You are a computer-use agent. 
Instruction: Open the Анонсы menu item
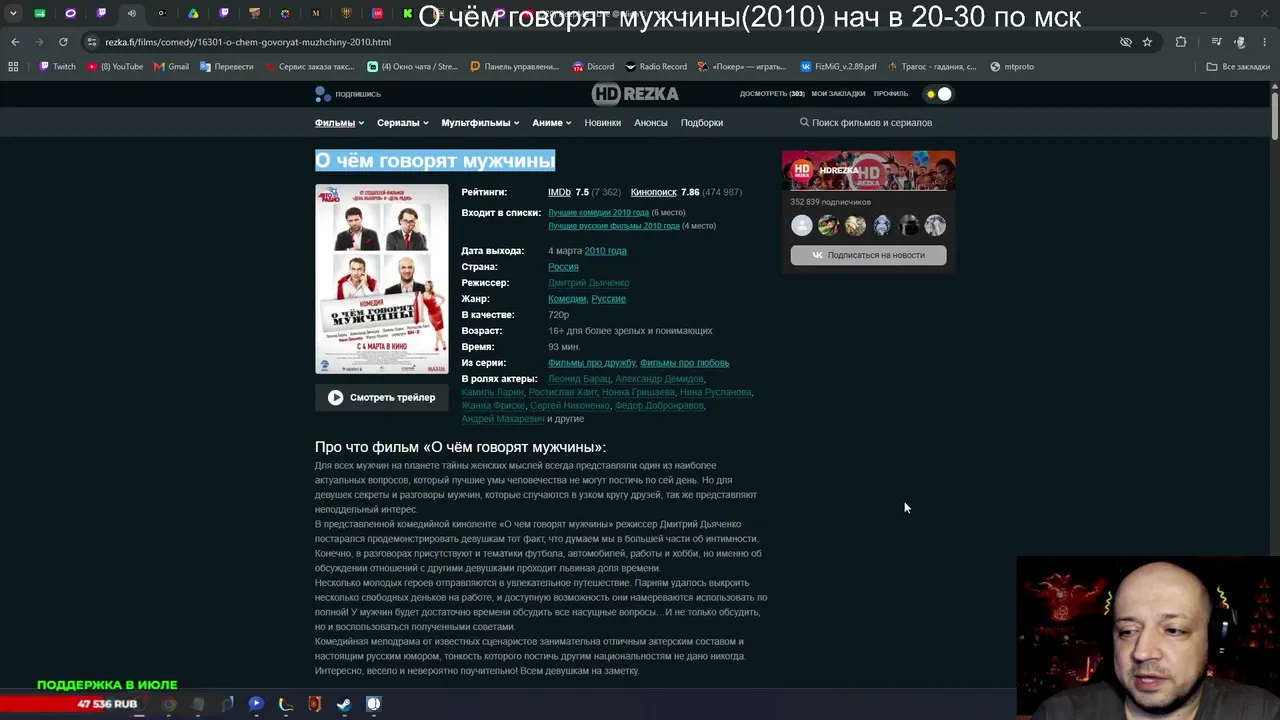tap(651, 123)
